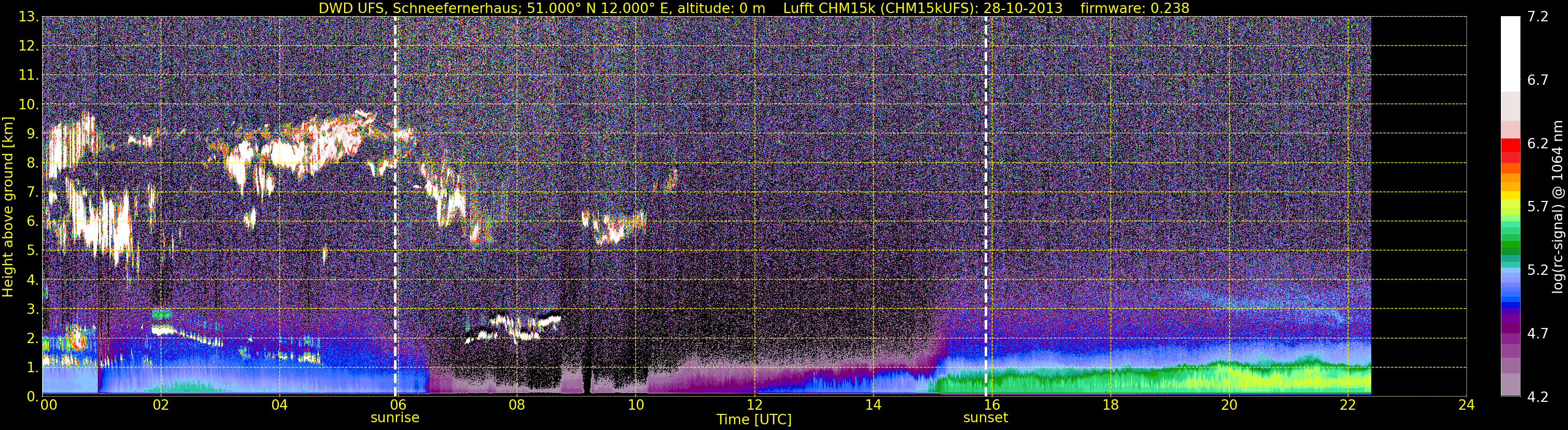Click height axis tick label '12.'

point(29,46)
